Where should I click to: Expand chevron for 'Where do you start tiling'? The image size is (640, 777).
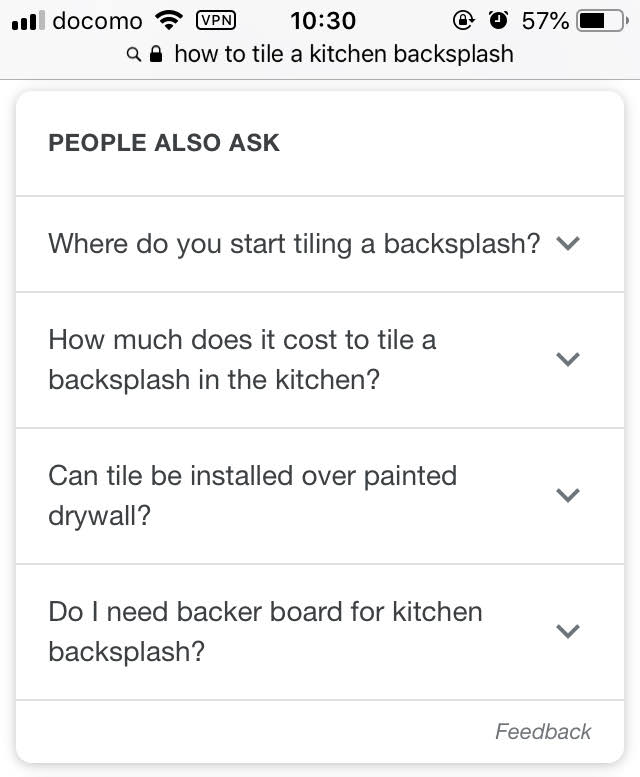pos(568,243)
